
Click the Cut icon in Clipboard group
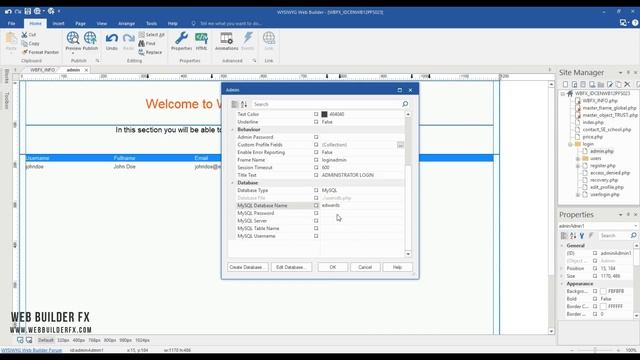pos(25,35)
